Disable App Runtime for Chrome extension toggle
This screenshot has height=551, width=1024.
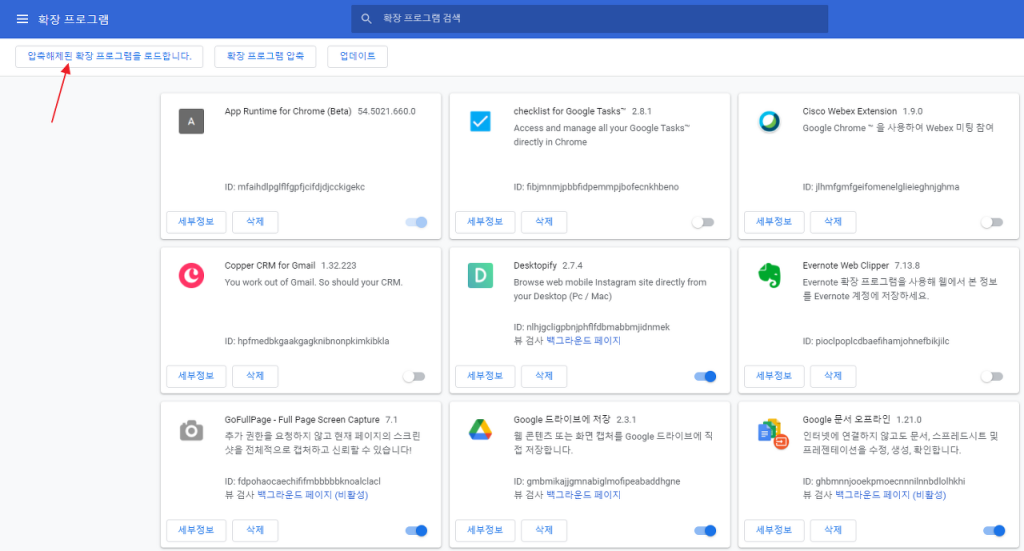click(416, 222)
